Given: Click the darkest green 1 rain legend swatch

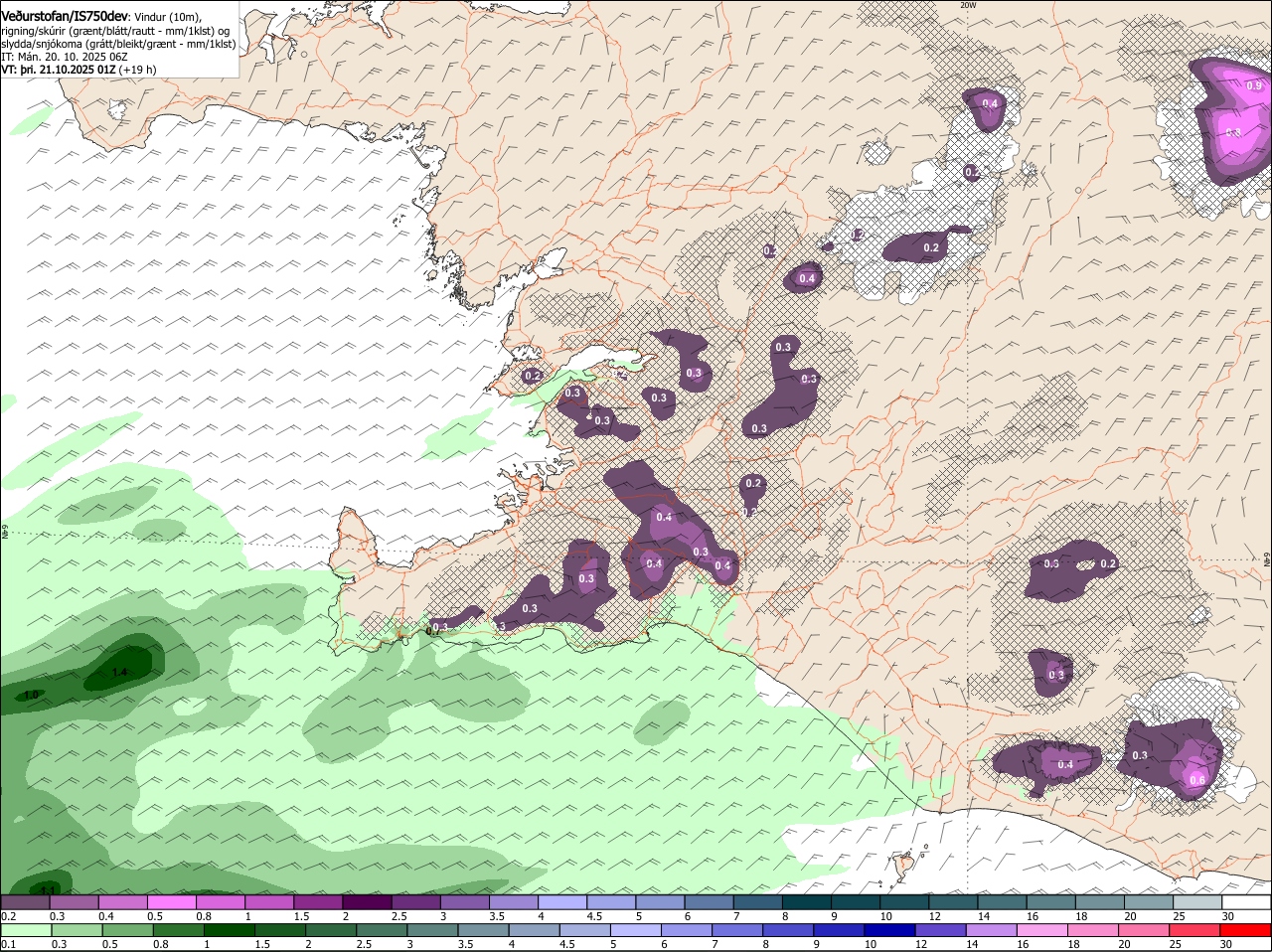Looking at the screenshot, I should (x=228, y=930).
